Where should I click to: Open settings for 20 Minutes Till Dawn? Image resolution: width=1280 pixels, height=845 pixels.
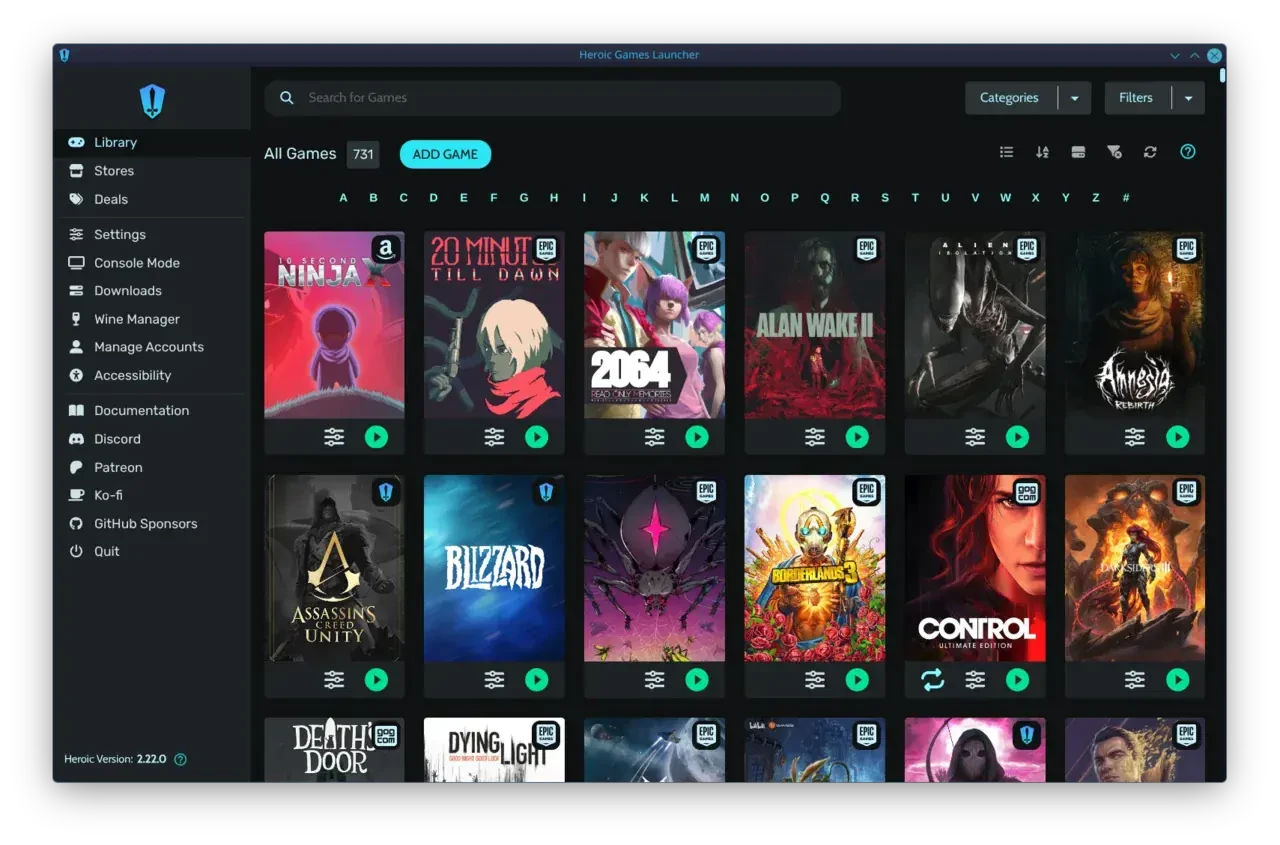coord(494,437)
